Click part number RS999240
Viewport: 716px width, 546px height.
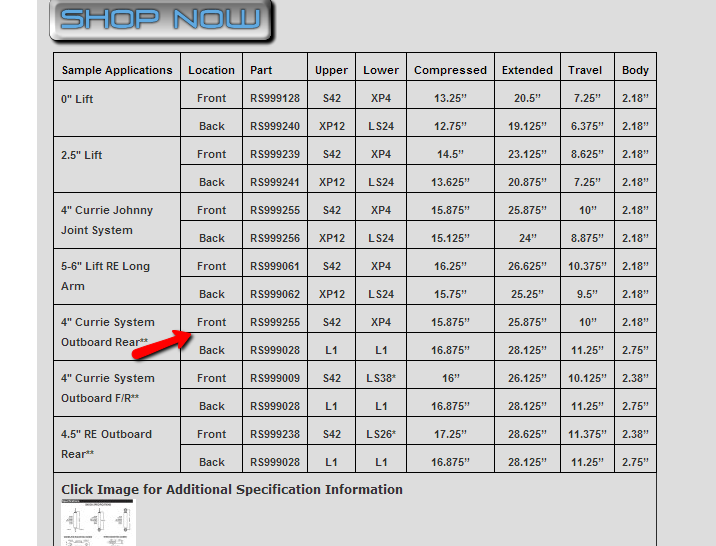[x=275, y=126]
